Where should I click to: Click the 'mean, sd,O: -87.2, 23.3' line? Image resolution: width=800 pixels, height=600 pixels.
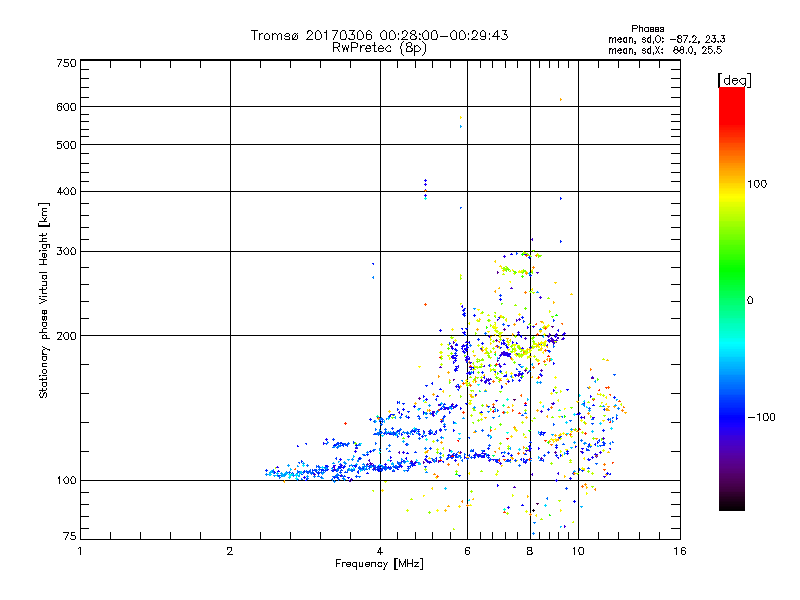667,39
